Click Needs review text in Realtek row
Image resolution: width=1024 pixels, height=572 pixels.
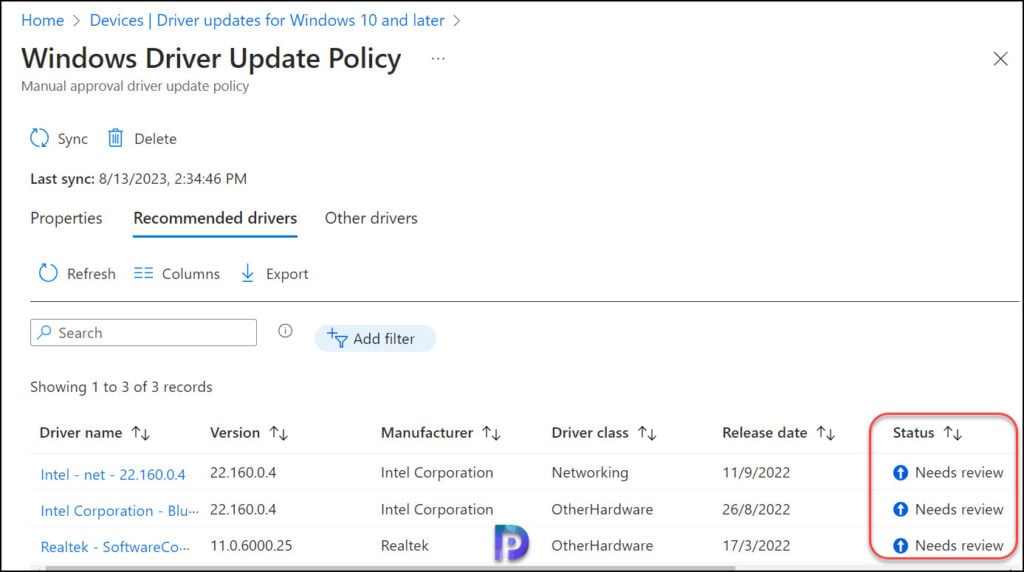coord(959,545)
